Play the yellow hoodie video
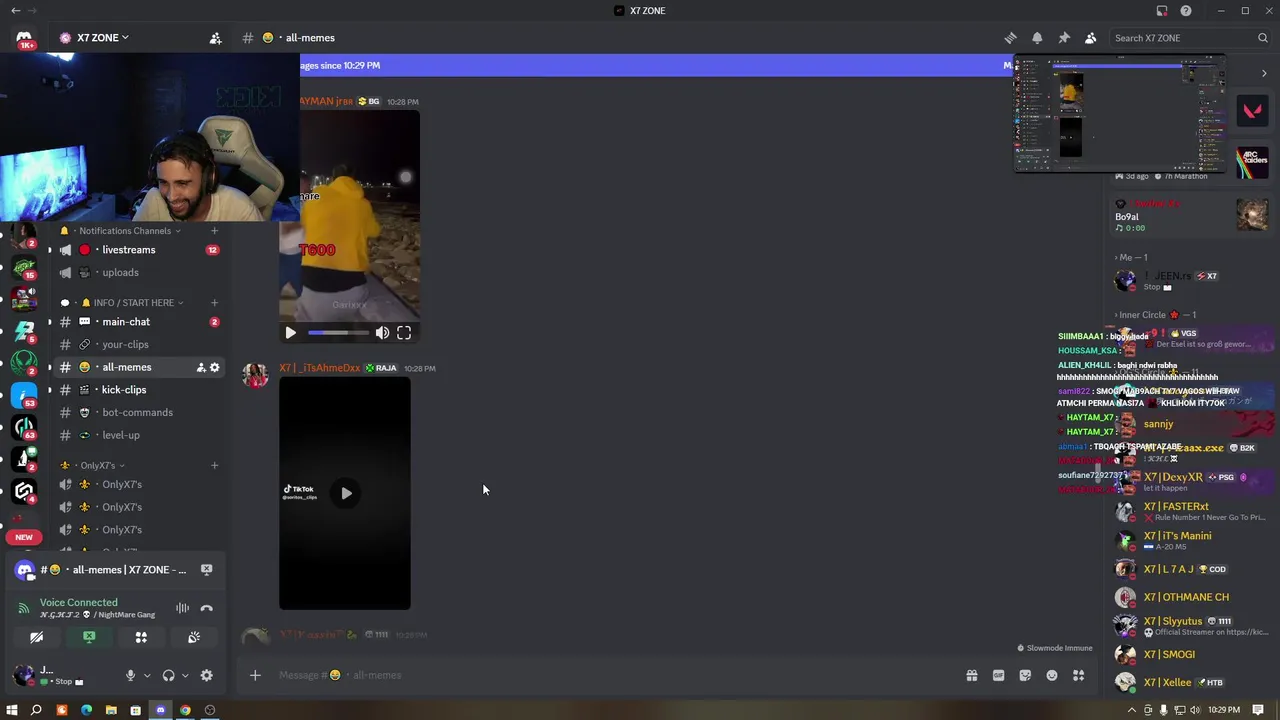The image size is (1280, 720). click(290, 333)
